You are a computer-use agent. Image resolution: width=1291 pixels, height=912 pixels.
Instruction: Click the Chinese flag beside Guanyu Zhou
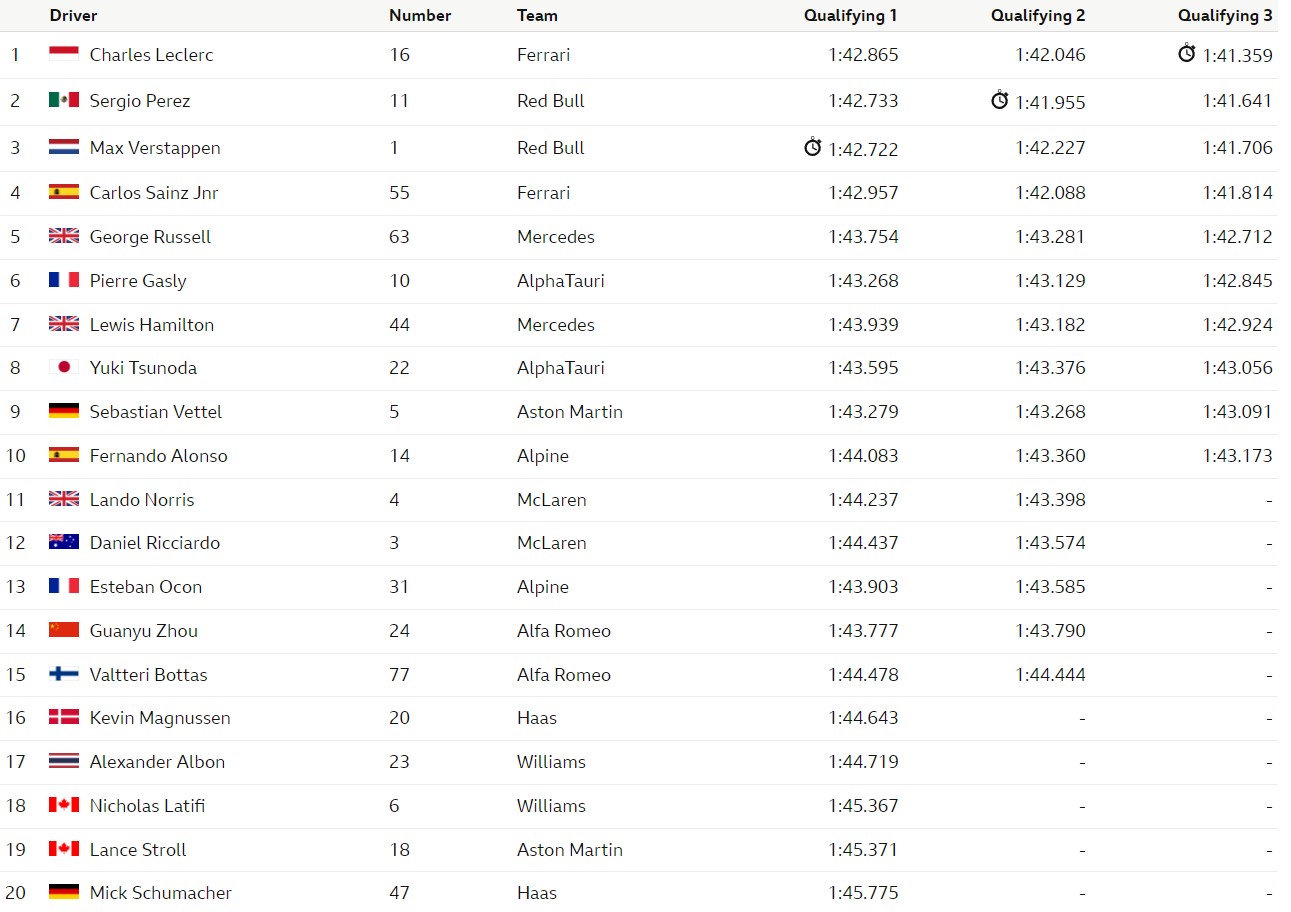(64, 630)
